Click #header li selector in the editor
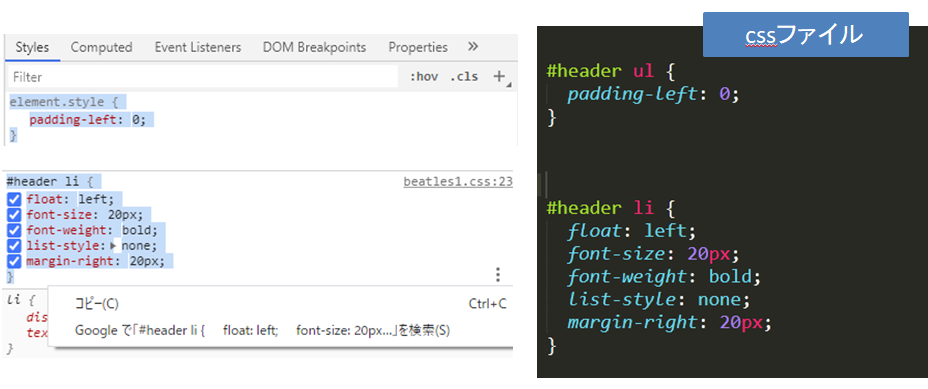 (x=601, y=208)
